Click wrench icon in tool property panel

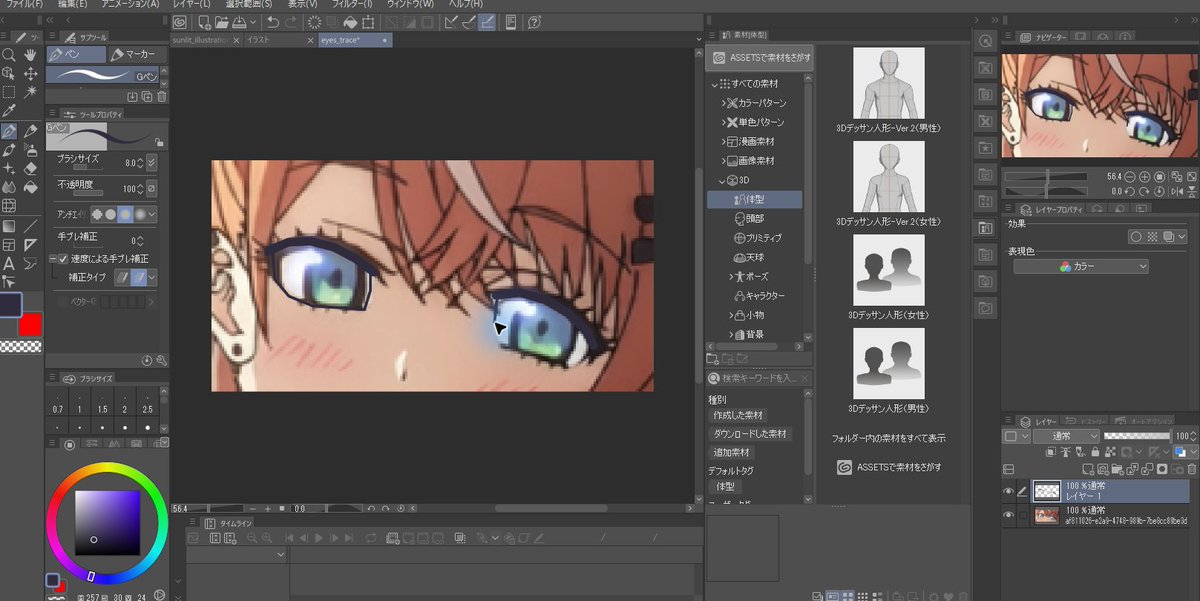click(161, 360)
